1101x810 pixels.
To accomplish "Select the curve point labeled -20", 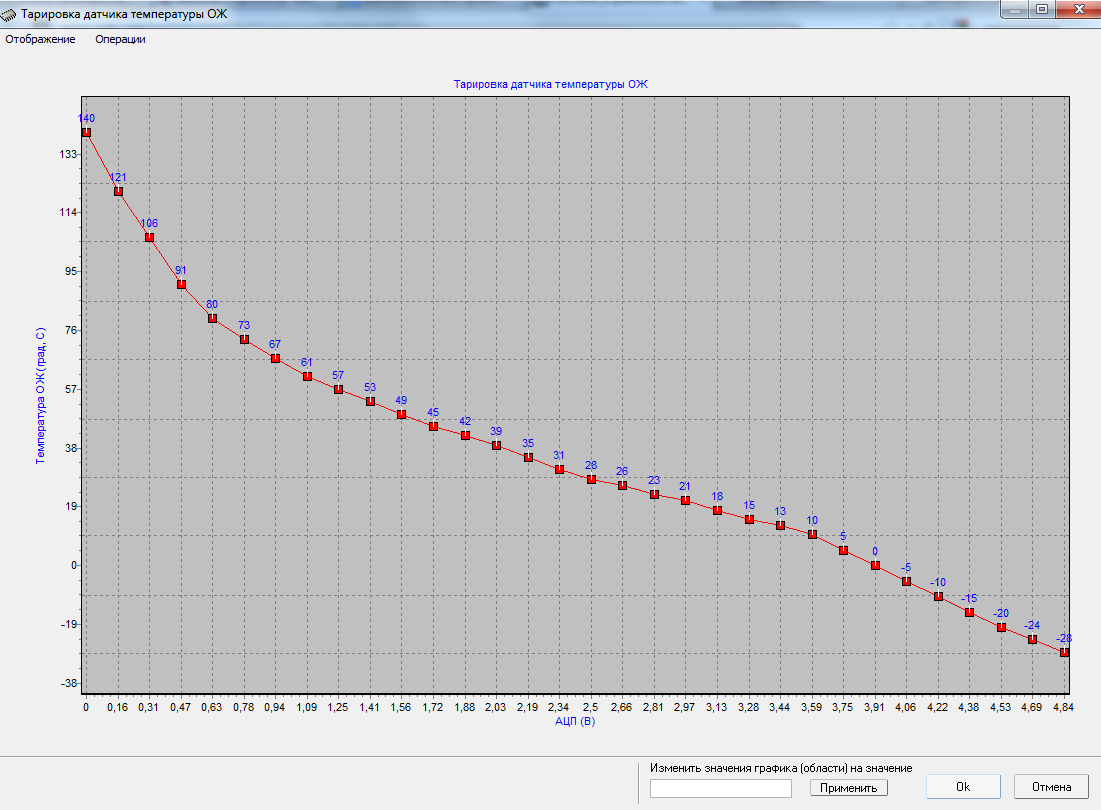I will (x=1001, y=628).
